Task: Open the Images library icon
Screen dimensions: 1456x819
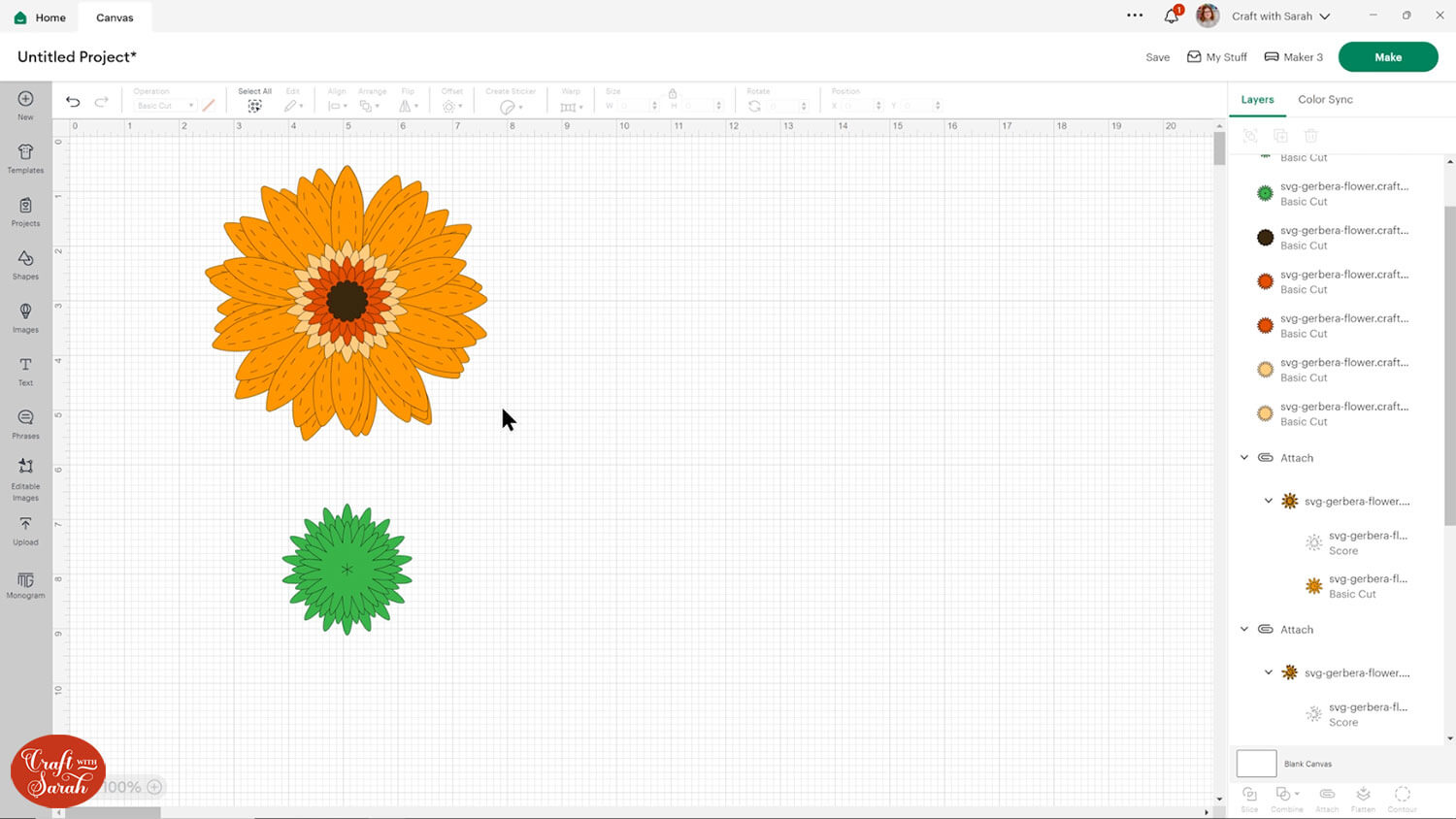Action: pos(25,316)
